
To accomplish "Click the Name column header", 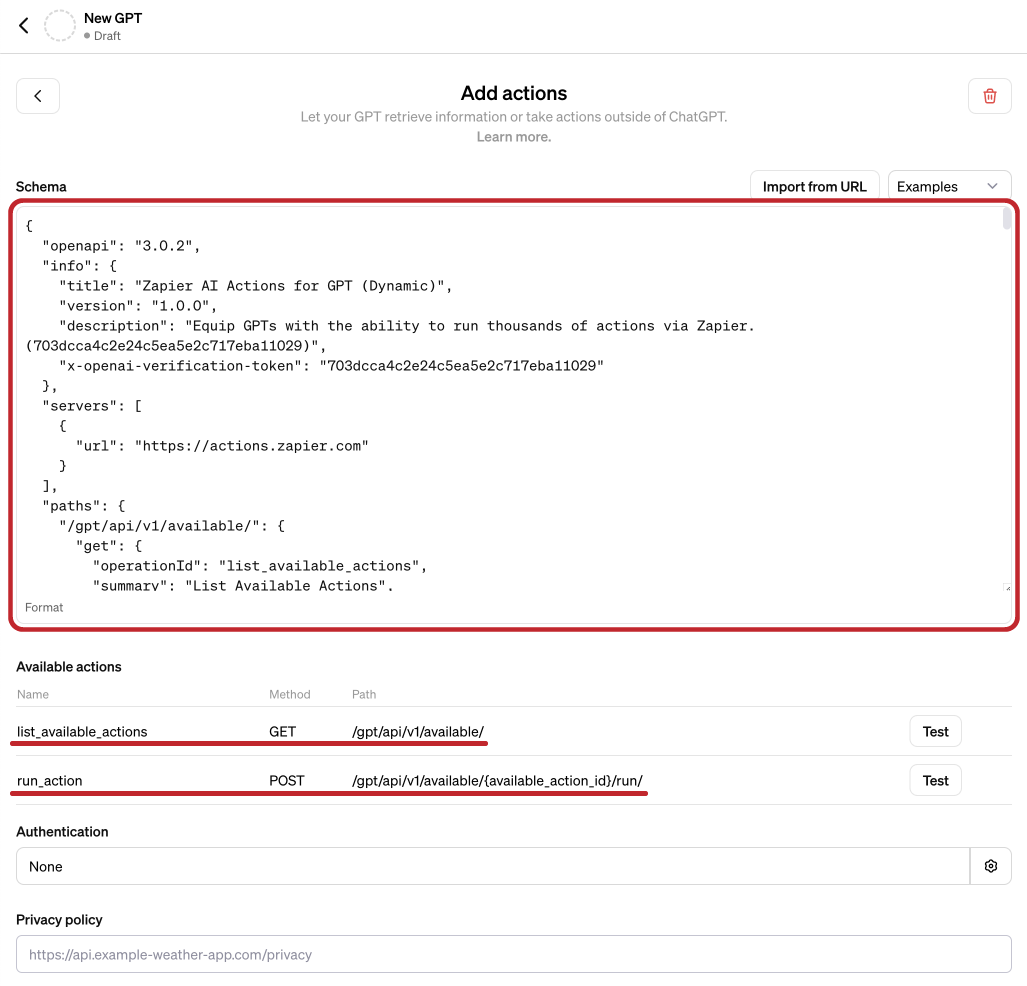I will point(33,694).
